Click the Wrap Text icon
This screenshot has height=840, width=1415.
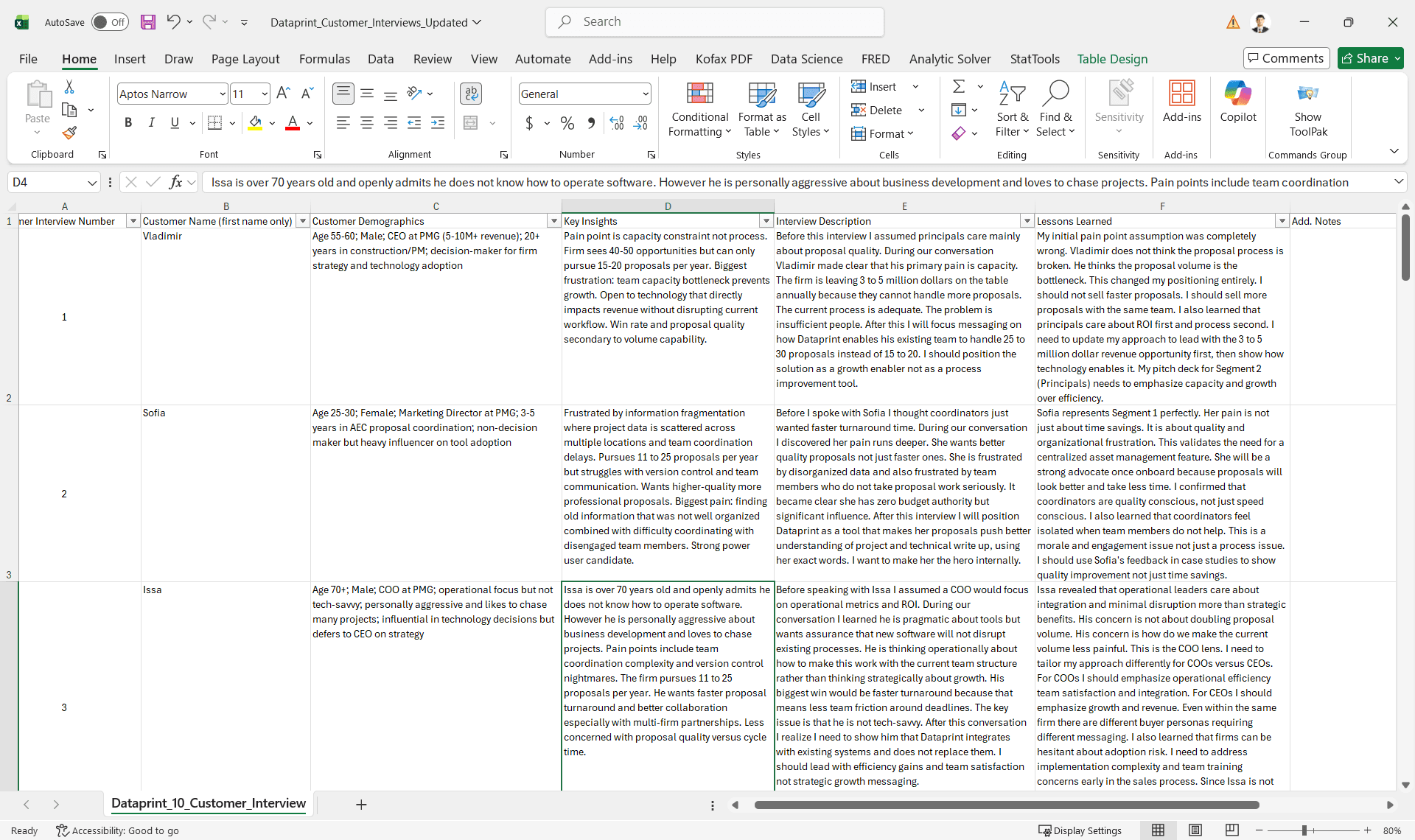point(471,93)
